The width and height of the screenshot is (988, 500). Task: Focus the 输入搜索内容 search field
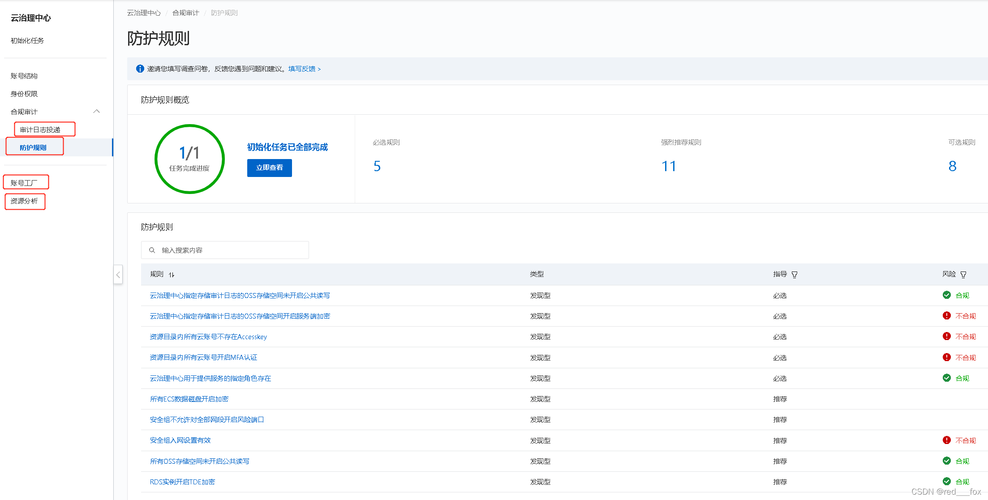(x=225, y=250)
